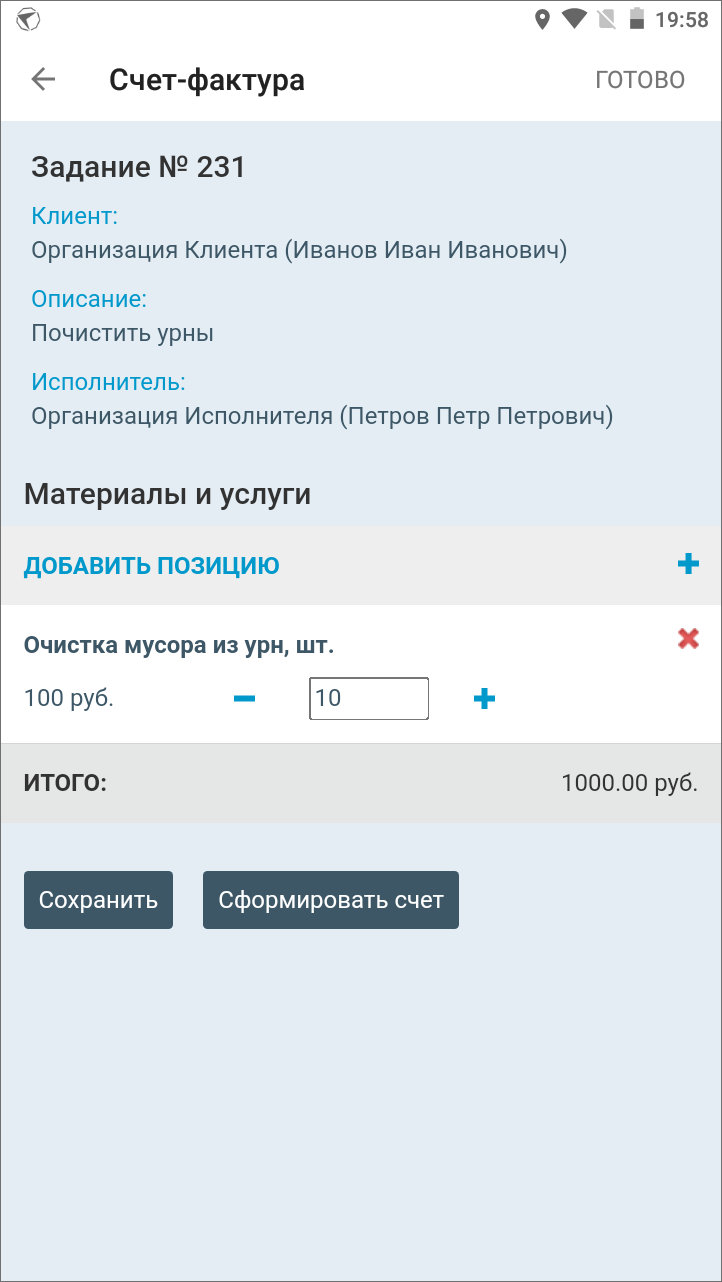This screenshot has width=722, height=1282.
Task: Tap the round app icon in status bar
Action: (x=29, y=19)
